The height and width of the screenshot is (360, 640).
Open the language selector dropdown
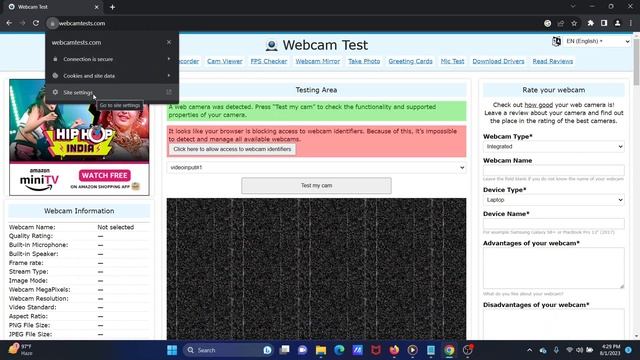[x=598, y=41]
